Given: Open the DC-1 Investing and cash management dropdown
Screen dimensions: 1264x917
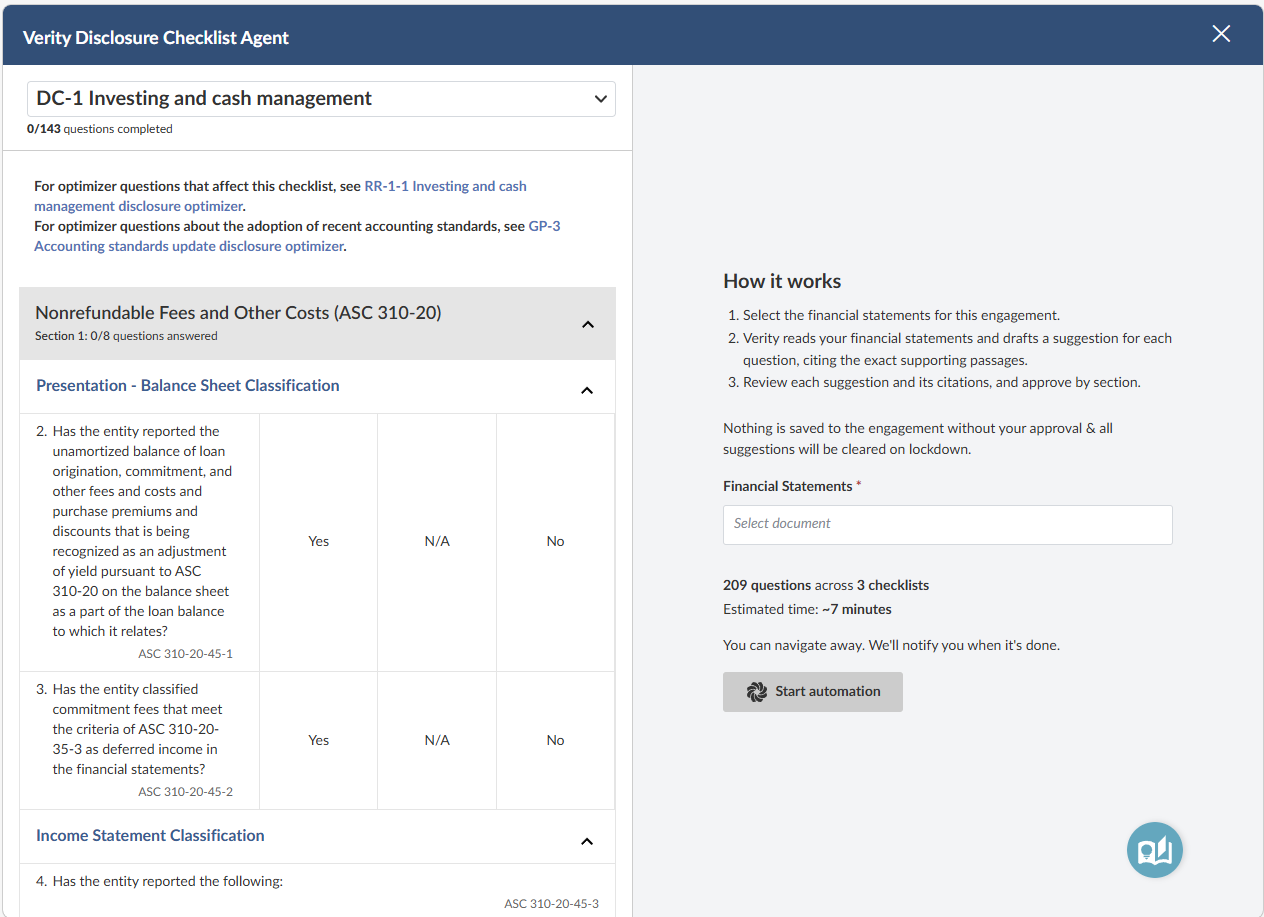Looking at the screenshot, I should (321, 99).
